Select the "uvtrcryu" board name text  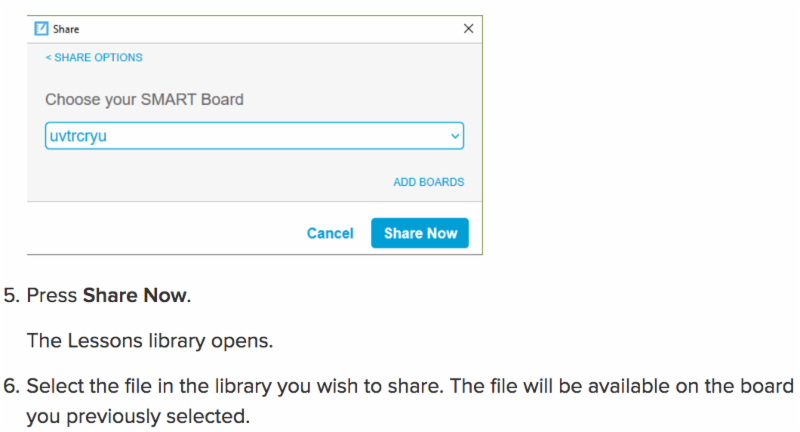click(x=78, y=136)
